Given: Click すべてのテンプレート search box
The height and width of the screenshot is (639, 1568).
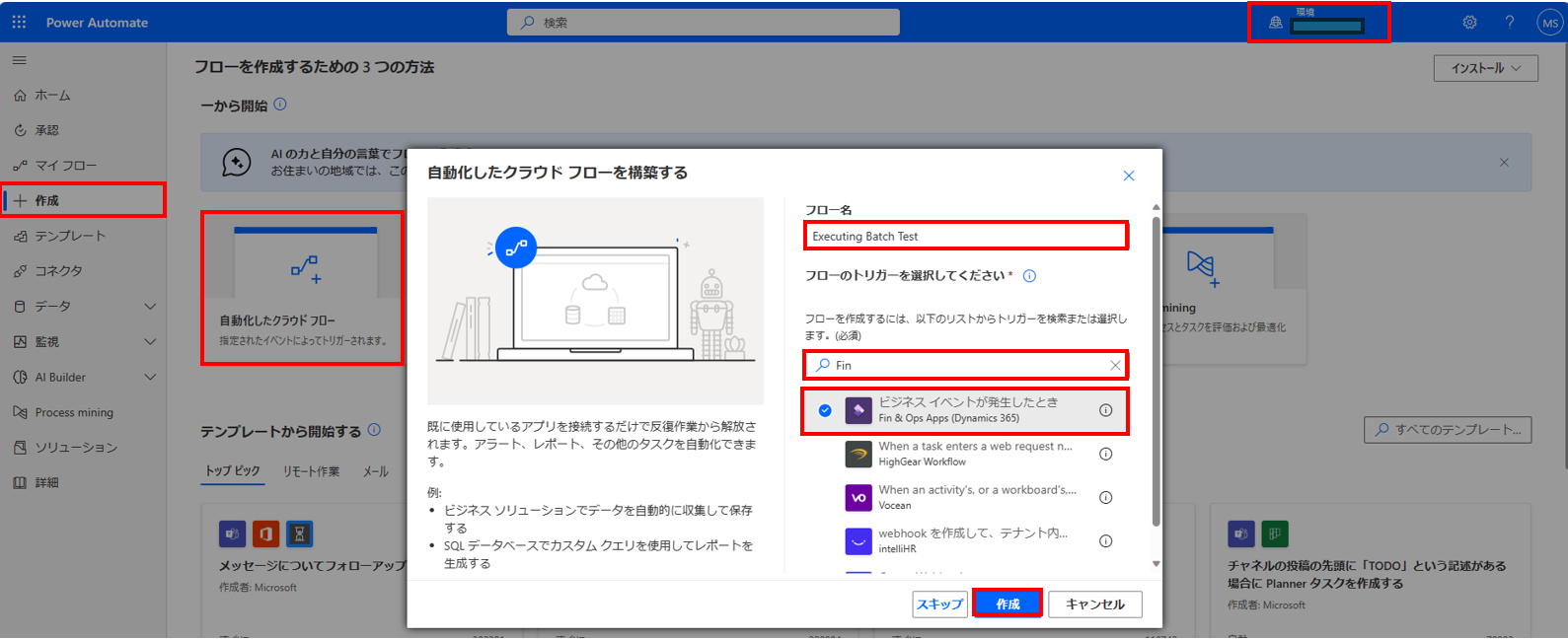Looking at the screenshot, I should [x=1448, y=430].
